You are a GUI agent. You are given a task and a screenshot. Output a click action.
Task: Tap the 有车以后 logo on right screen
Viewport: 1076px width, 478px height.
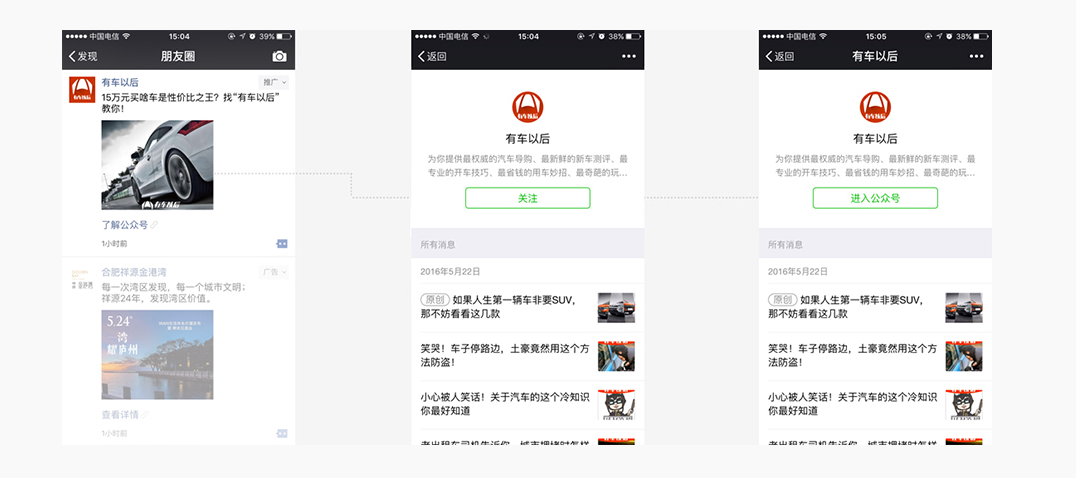(876, 107)
